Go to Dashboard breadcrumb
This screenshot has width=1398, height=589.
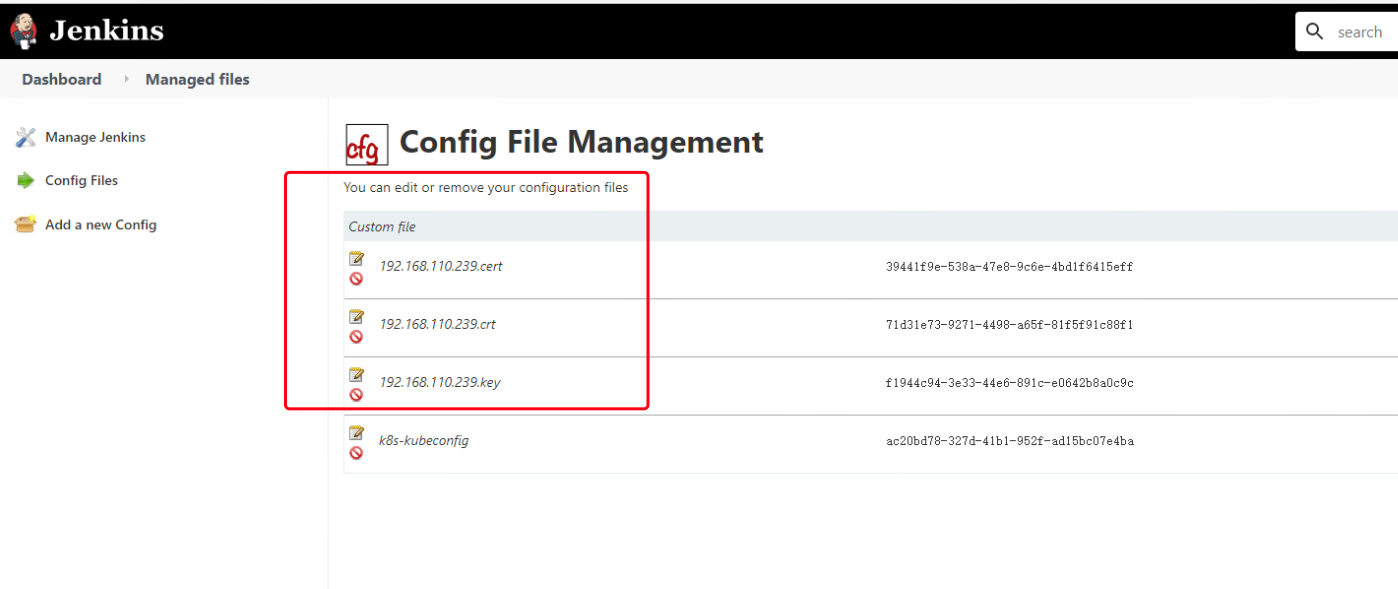62,80
